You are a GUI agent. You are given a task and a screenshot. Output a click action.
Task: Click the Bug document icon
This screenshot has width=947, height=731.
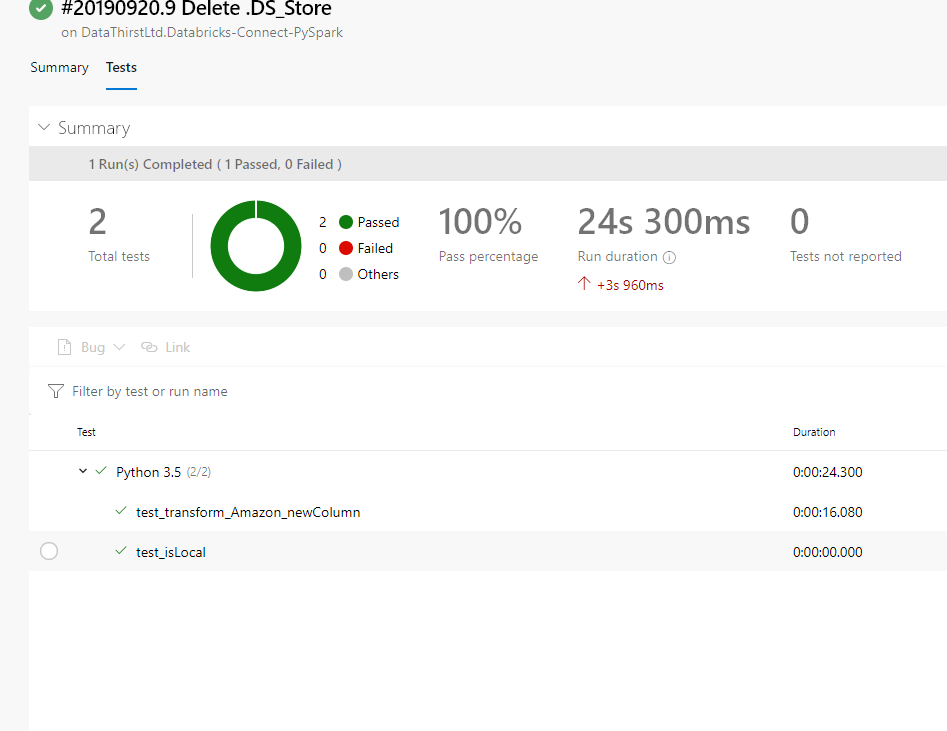(64, 347)
